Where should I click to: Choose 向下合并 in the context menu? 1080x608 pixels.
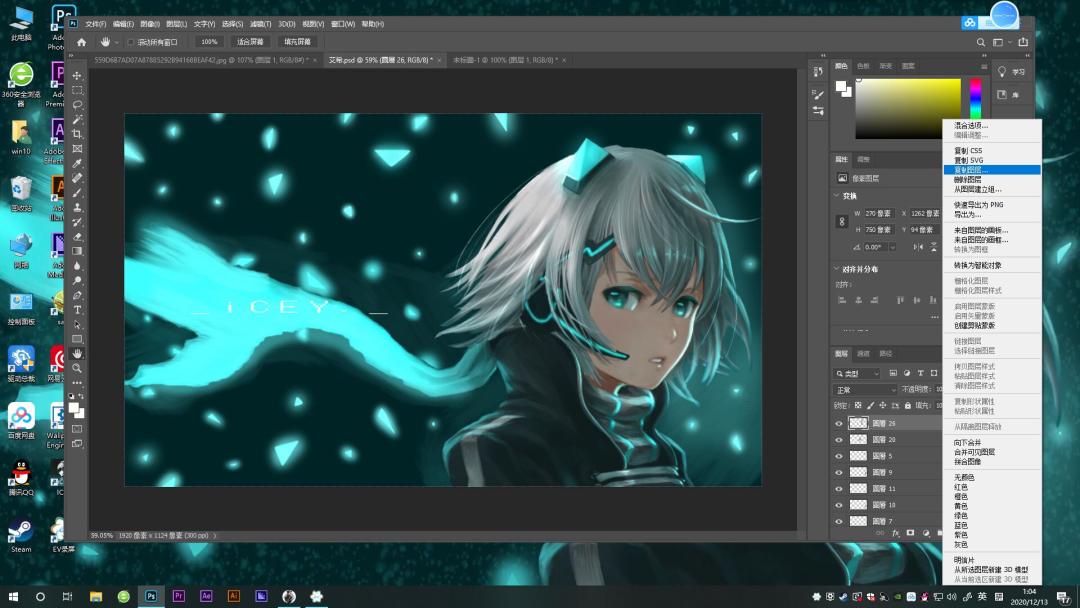coord(967,443)
